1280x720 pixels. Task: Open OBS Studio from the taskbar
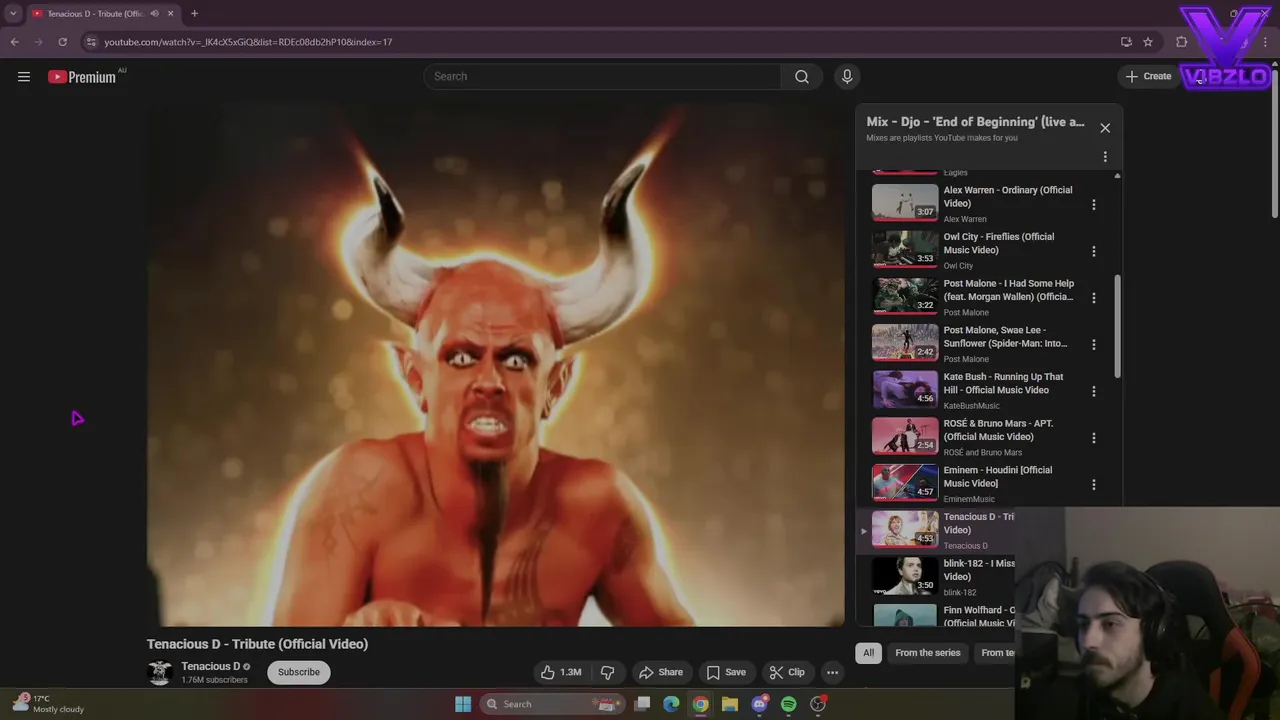click(818, 704)
